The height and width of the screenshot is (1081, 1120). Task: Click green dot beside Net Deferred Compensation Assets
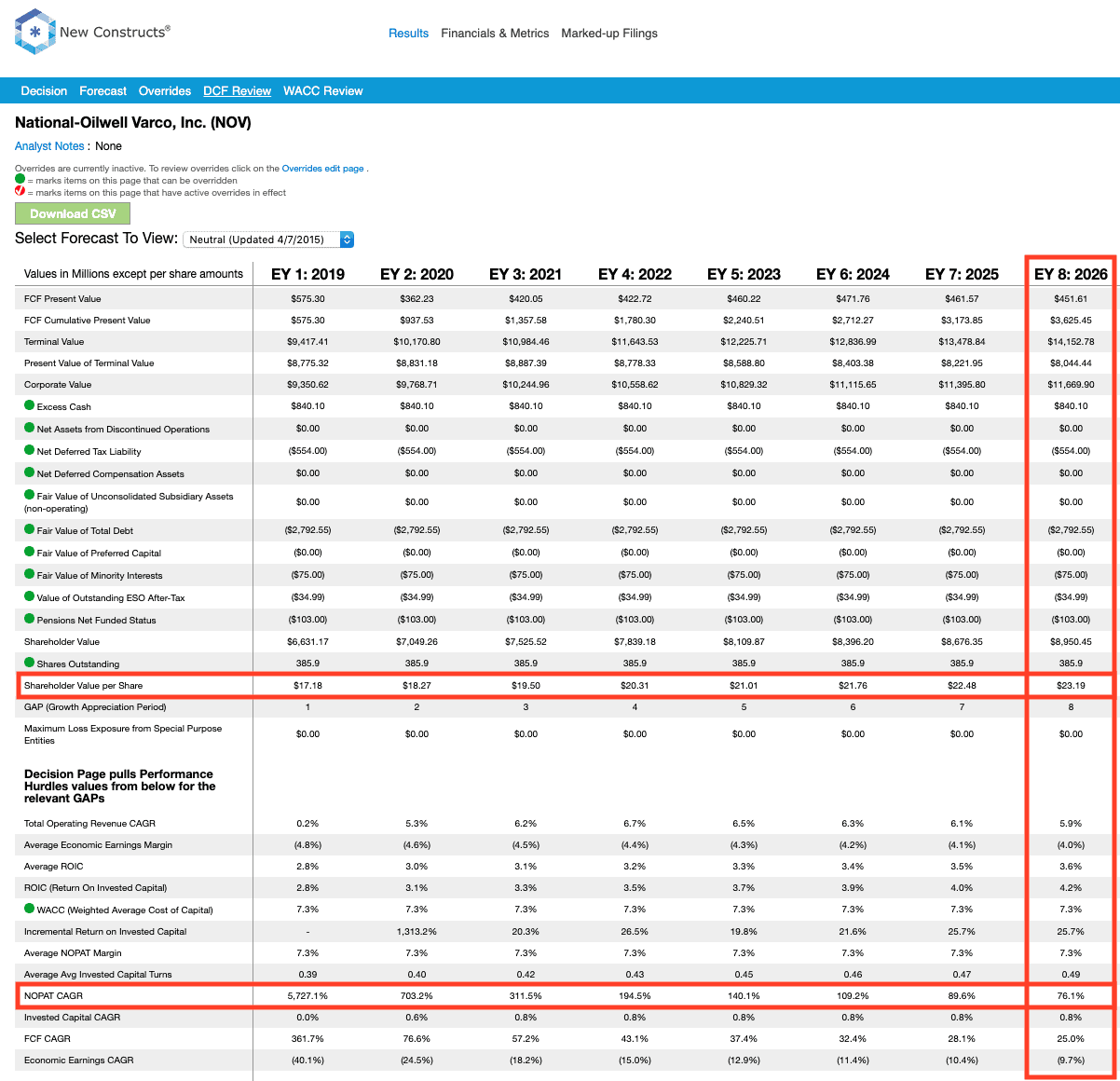pyautogui.click(x=30, y=472)
